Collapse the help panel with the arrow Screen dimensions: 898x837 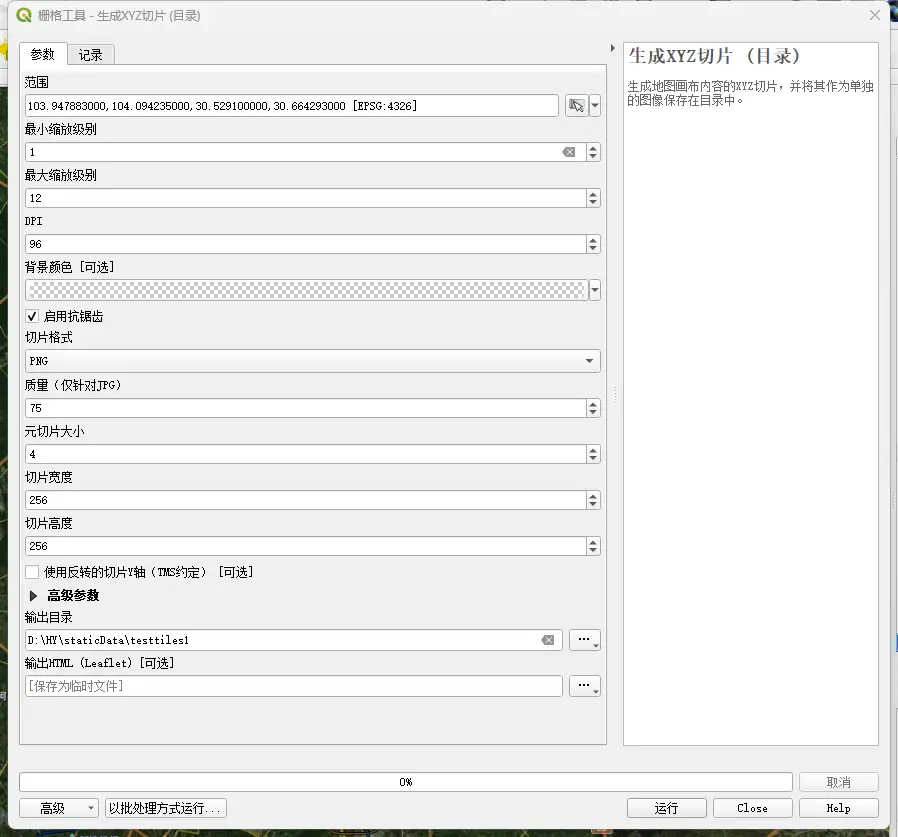pos(612,48)
